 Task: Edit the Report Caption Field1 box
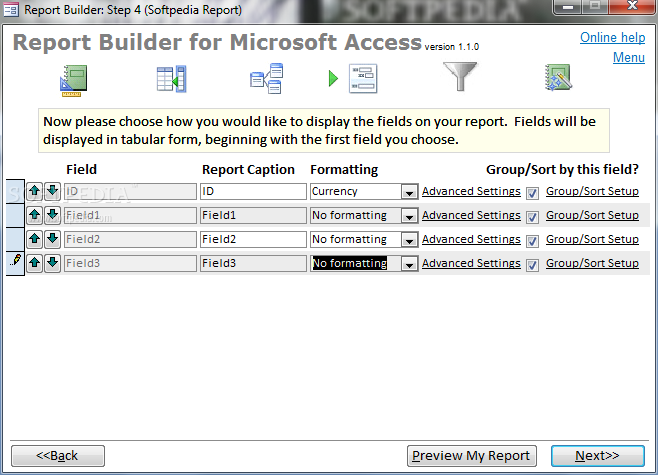pyautogui.click(x=253, y=215)
